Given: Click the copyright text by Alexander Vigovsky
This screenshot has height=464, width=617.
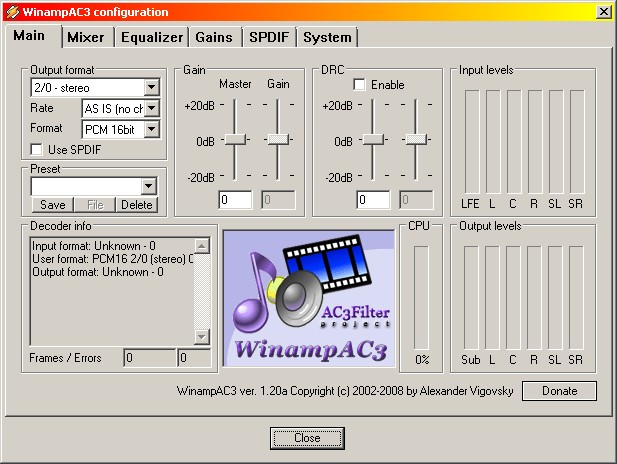Looking at the screenshot, I should point(345,391).
